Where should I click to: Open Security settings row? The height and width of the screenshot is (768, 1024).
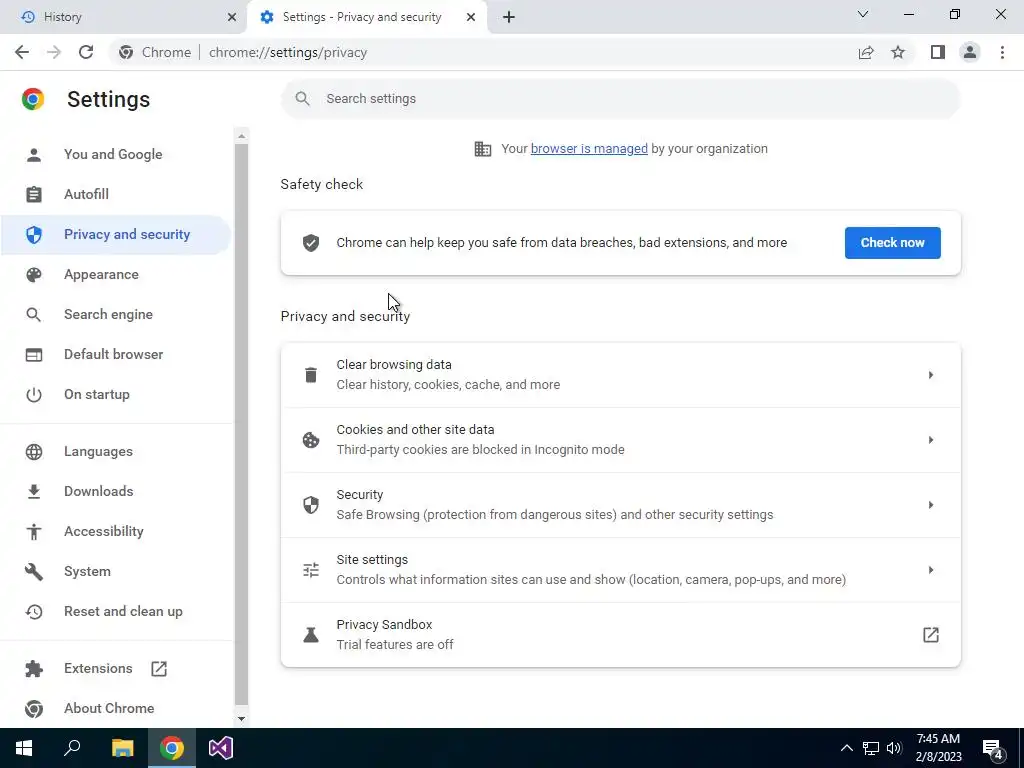pos(620,505)
